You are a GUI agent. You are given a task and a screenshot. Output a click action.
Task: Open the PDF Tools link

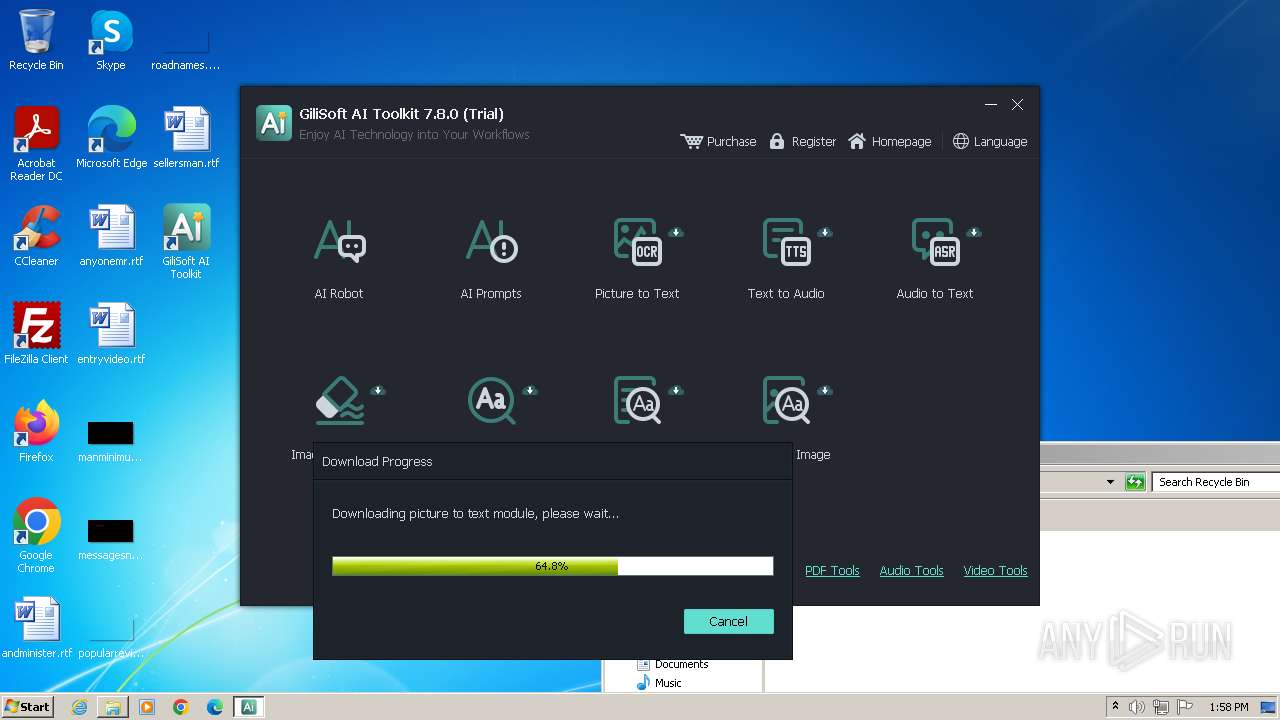tap(832, 570)
